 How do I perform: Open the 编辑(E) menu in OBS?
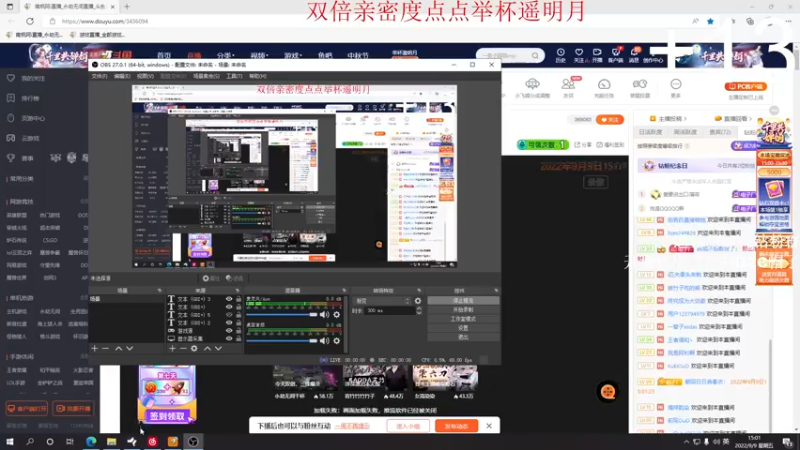(x=122, y=76)
